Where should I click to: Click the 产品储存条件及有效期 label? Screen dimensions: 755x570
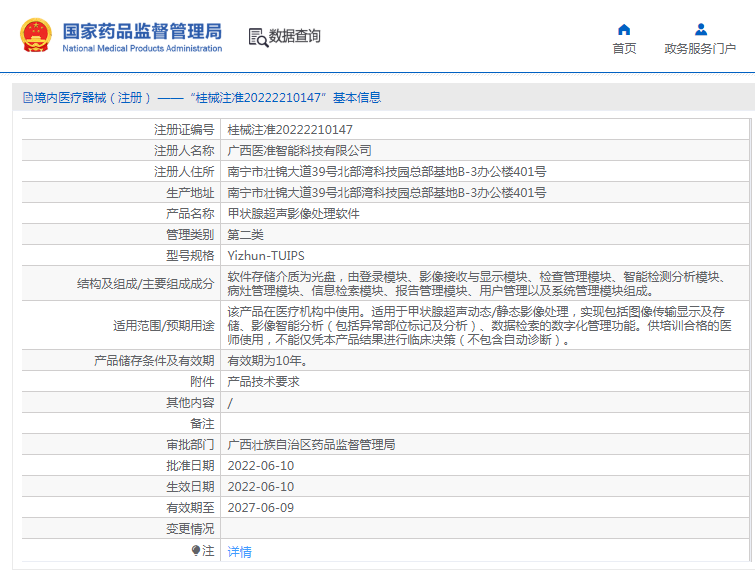(x=154, y=361)
